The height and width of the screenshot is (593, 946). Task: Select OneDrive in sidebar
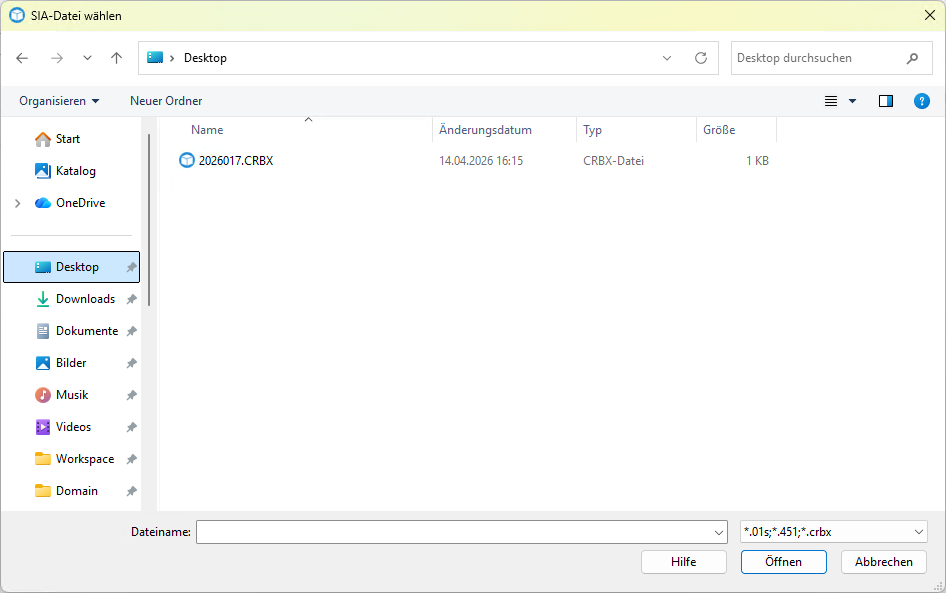click(x=80, y=203)
